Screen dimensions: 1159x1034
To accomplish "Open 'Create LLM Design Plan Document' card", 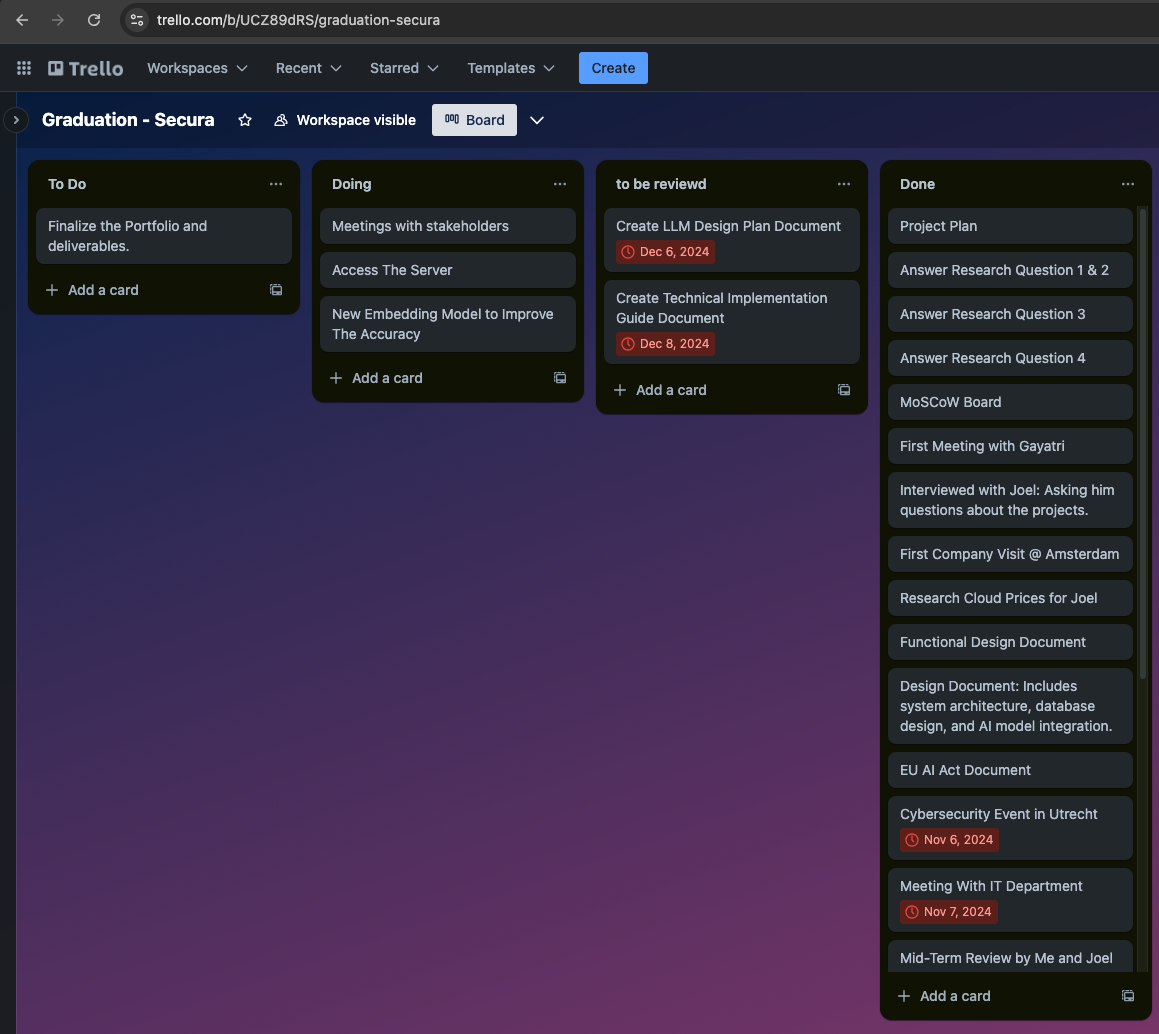I will (x=732, y=239).
